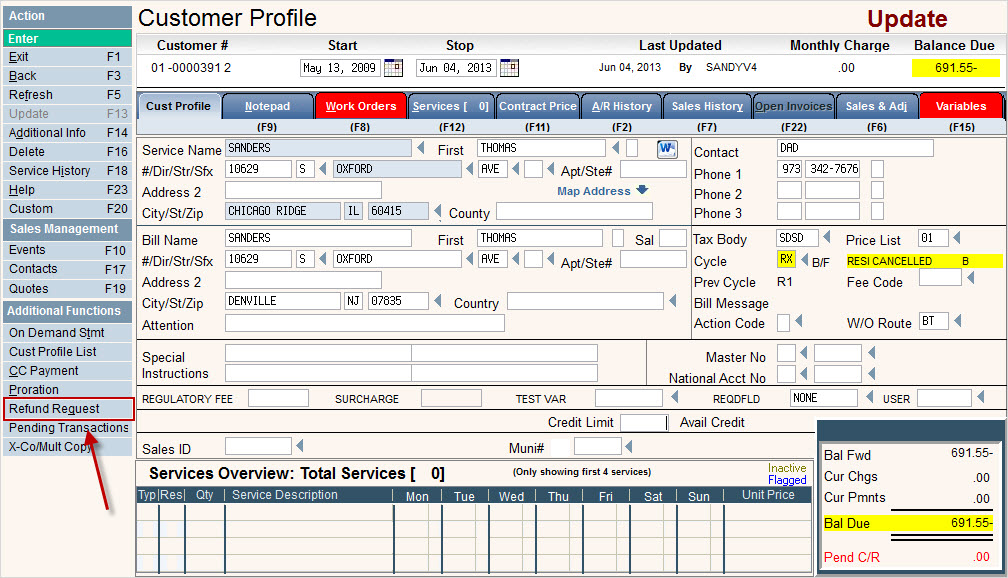Open the Stop date calendar picker

click(x=509, y=68)
